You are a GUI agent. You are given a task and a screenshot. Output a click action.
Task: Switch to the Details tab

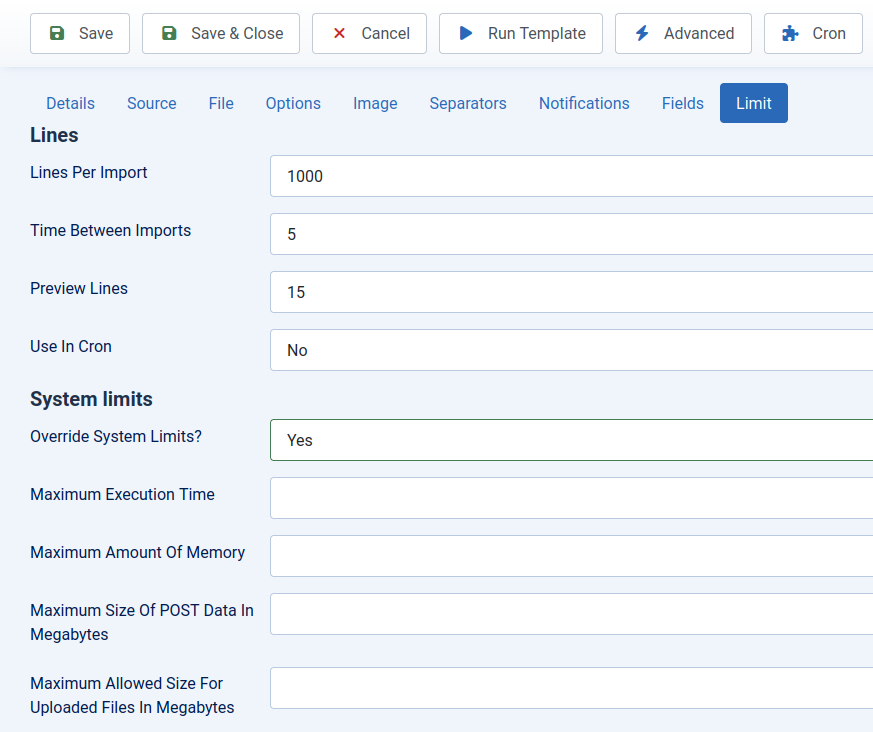pos(70,103)
